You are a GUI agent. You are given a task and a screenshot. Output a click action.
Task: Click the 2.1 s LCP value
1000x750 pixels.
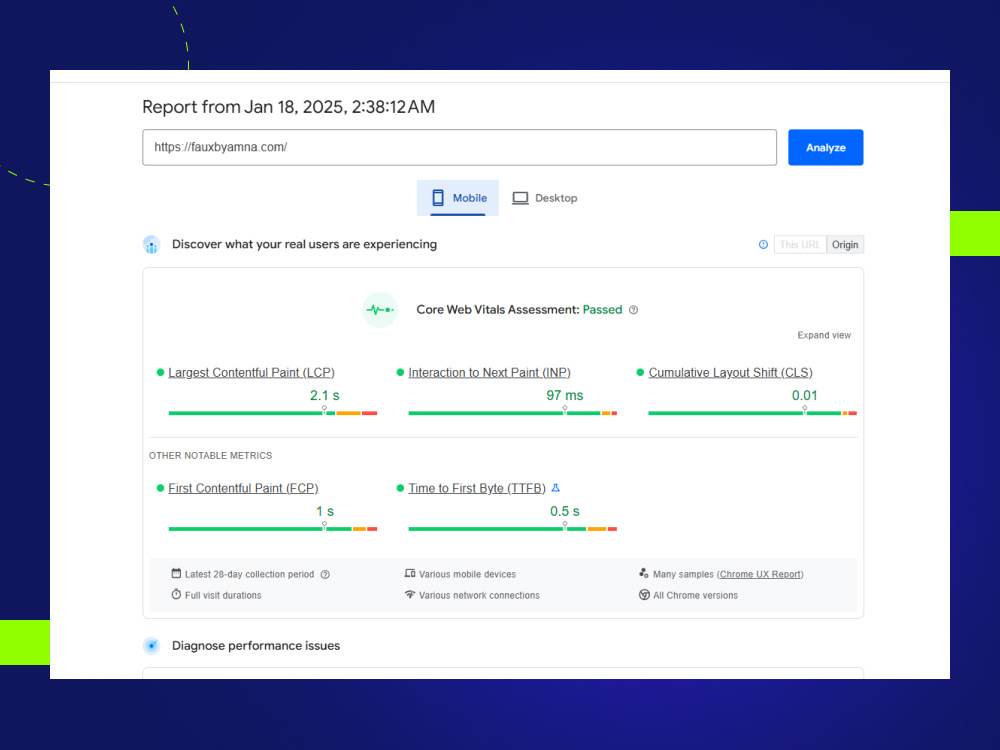point(325,395)
